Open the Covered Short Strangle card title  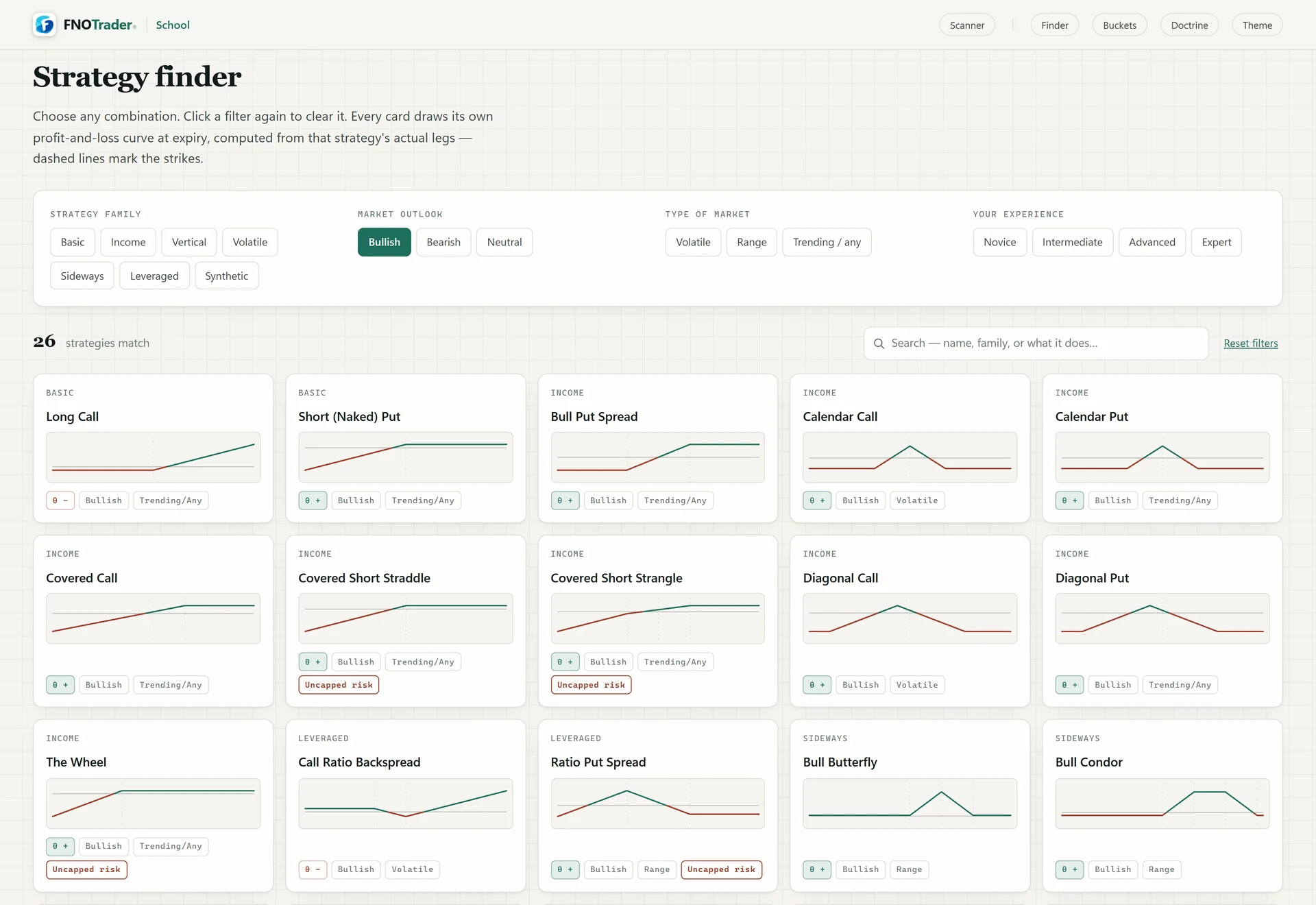[617, 578]
